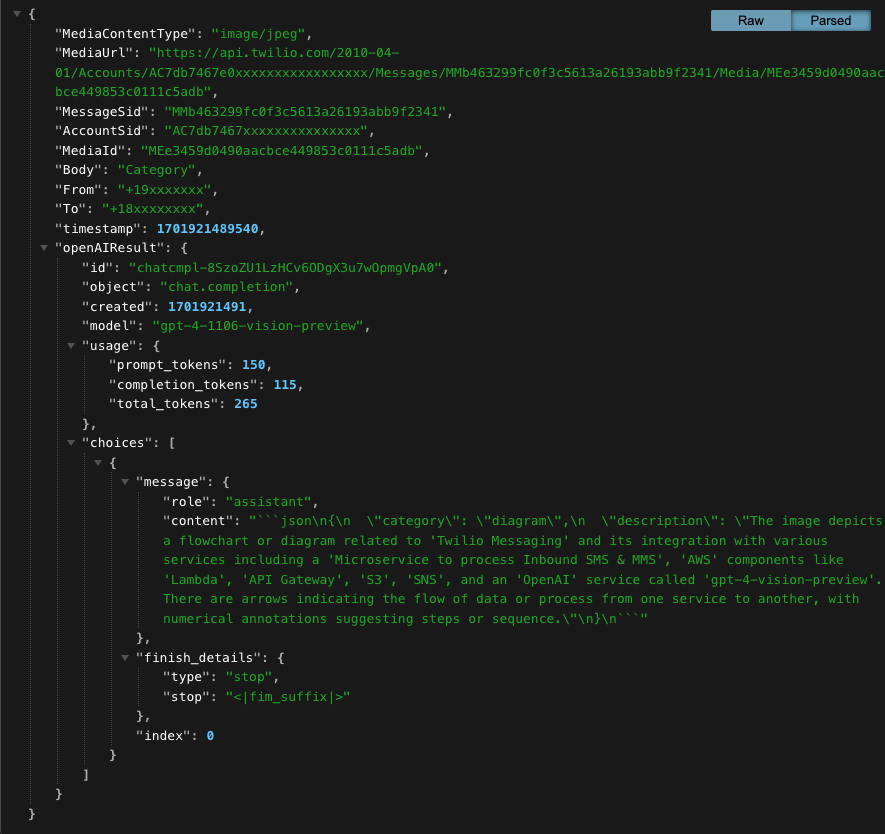
Task: Select the completion_tokens value 115
Action: [285, 385]
